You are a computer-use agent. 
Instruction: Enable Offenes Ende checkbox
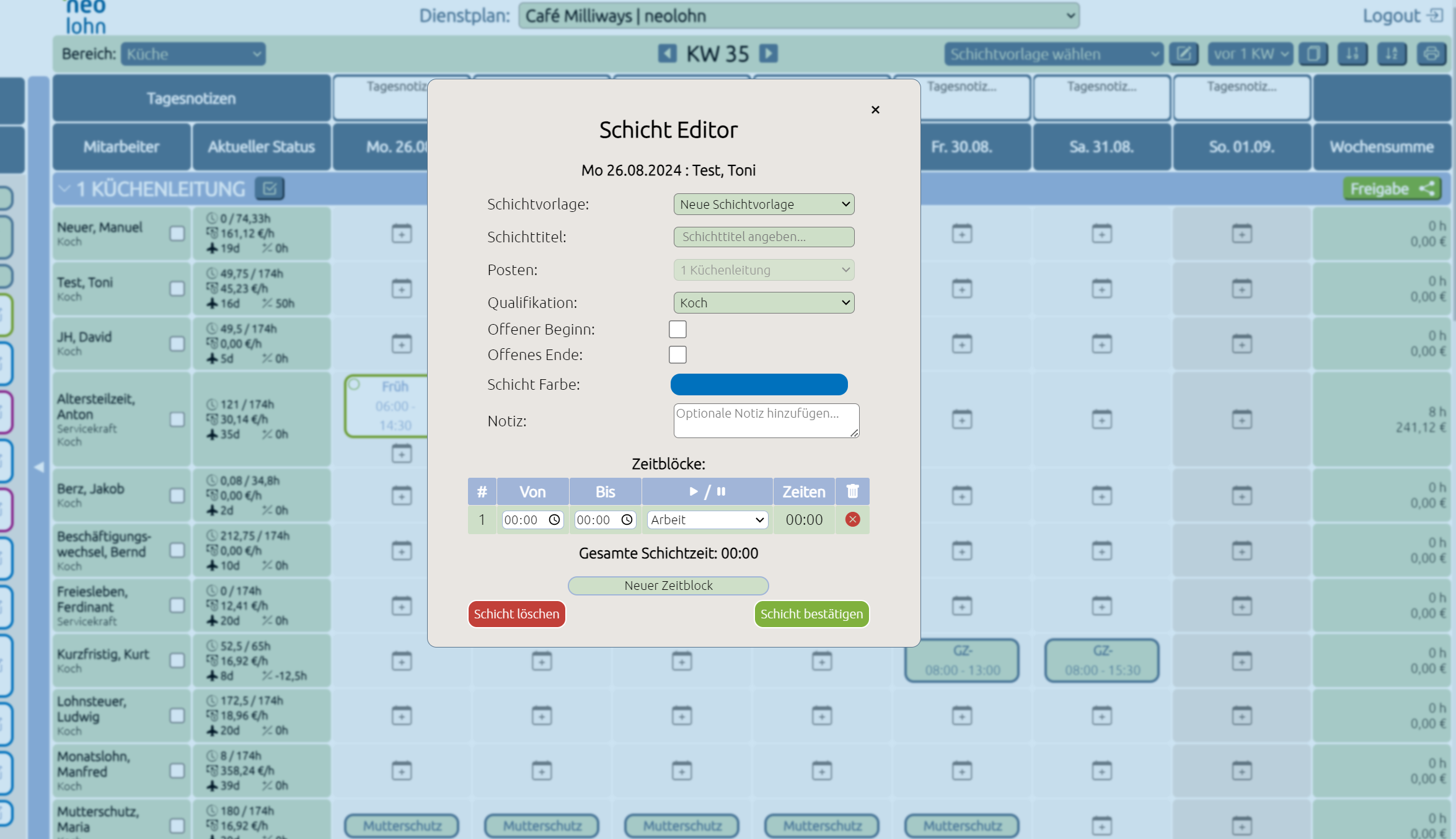point(677,354)
